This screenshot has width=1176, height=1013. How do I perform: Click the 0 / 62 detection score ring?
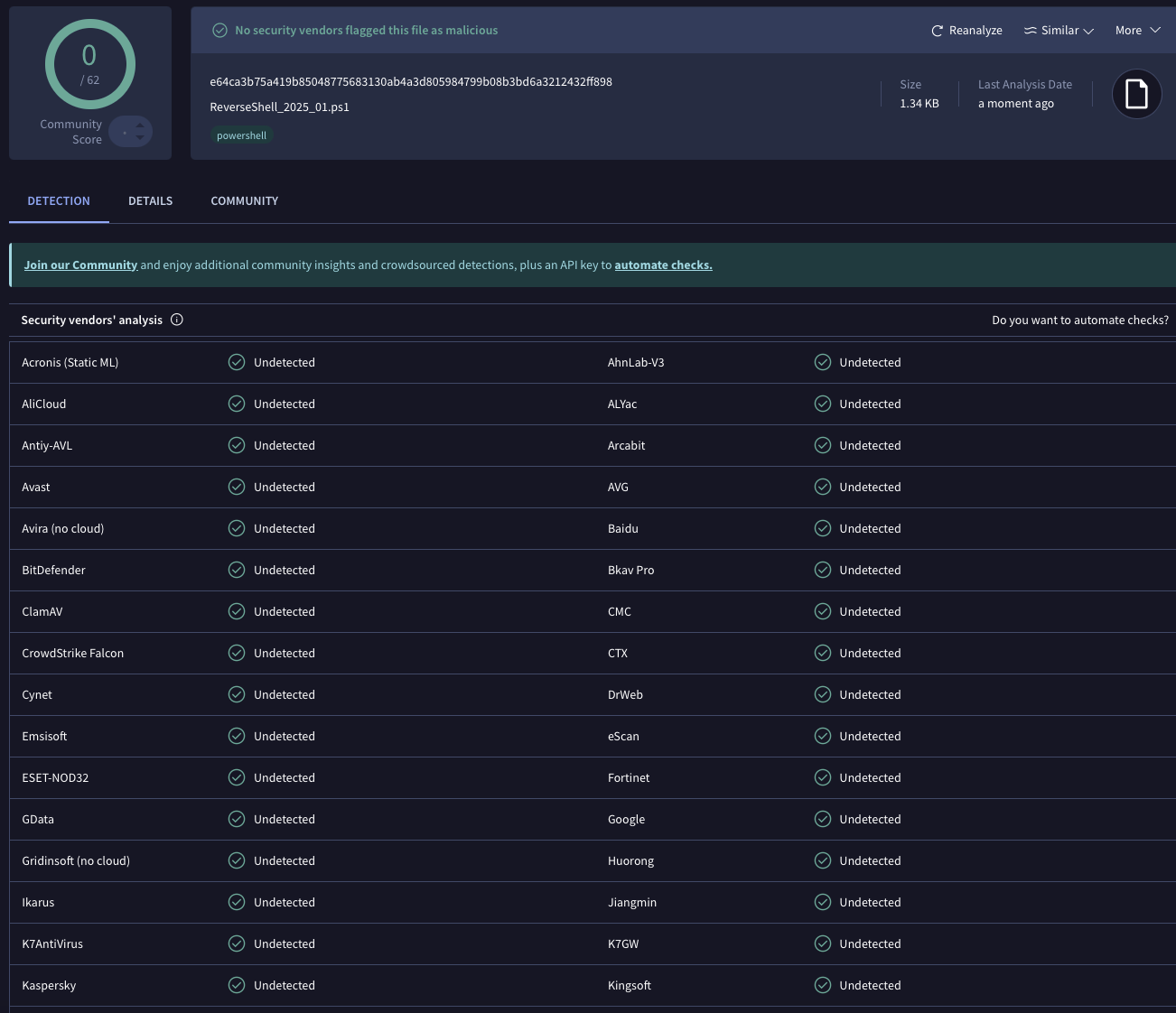(89, 64)
